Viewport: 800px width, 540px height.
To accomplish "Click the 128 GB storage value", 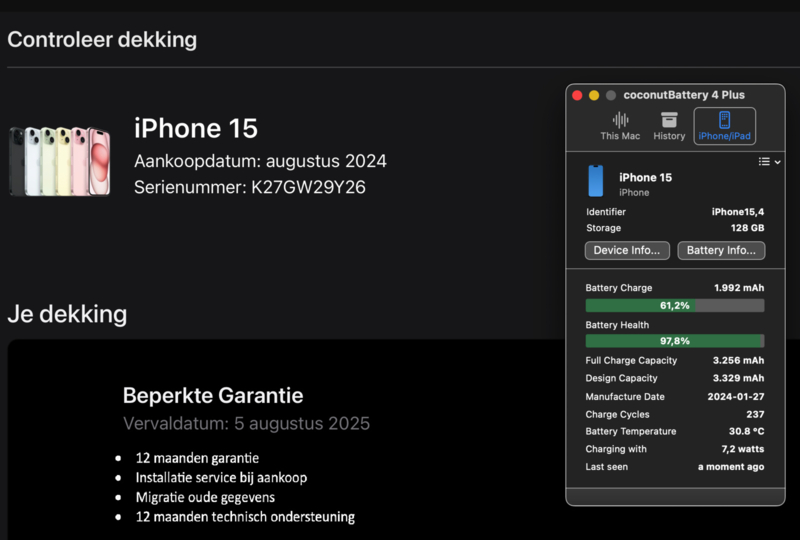I will [747, 228].
